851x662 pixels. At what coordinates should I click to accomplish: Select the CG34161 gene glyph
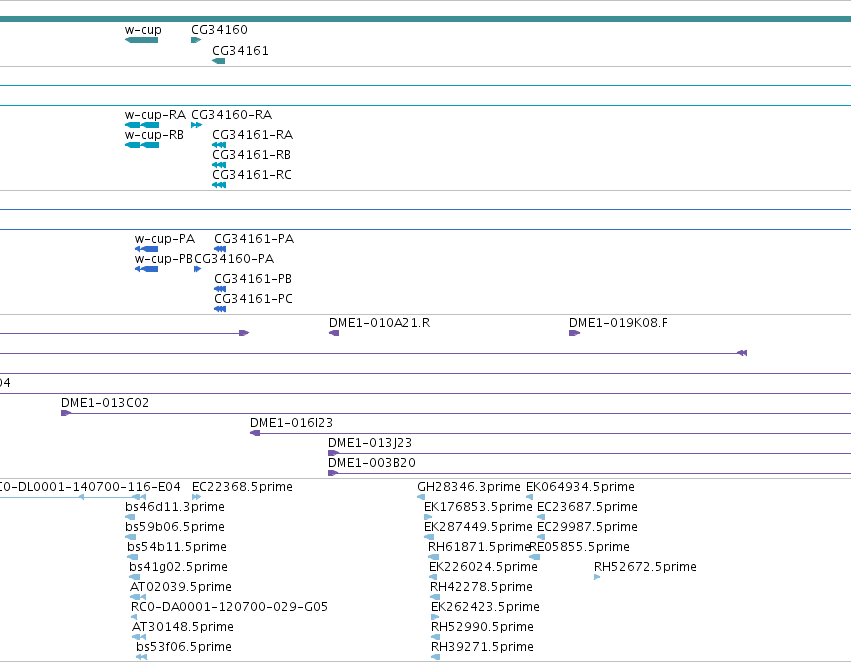click(219, 61)
